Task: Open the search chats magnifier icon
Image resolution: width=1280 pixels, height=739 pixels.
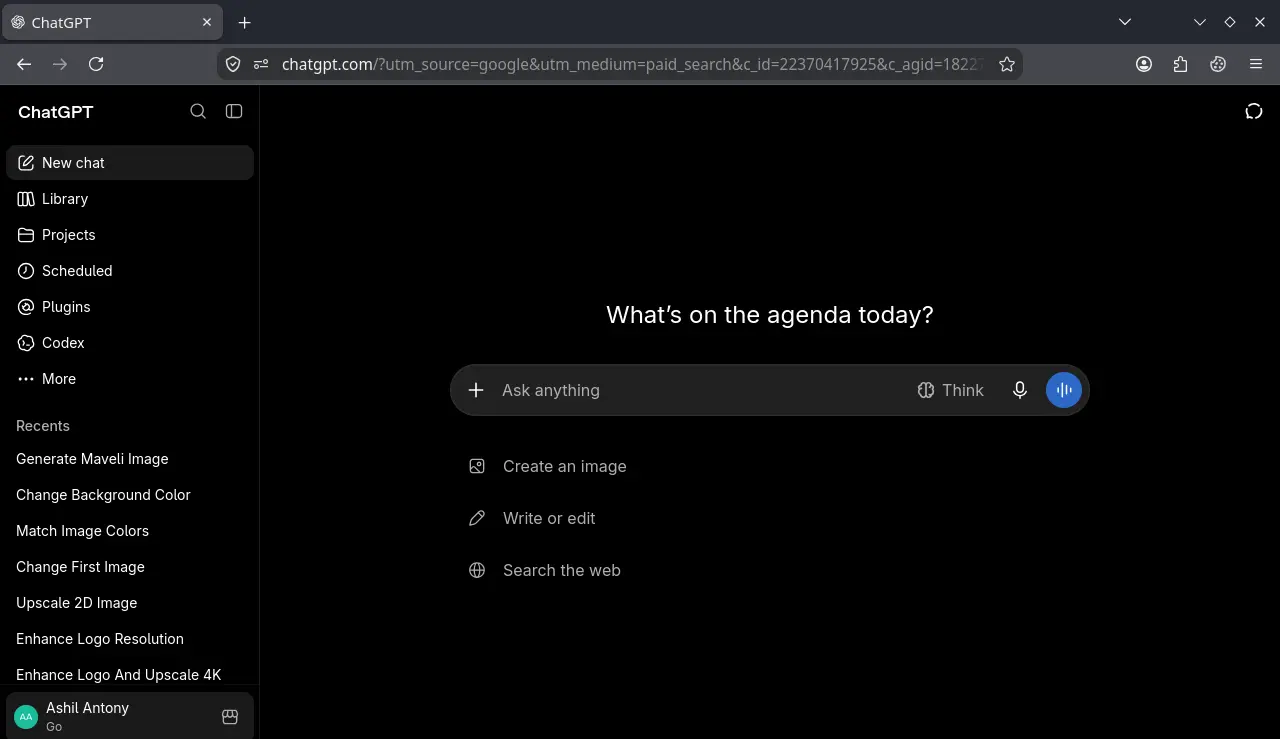Action: 198,111
